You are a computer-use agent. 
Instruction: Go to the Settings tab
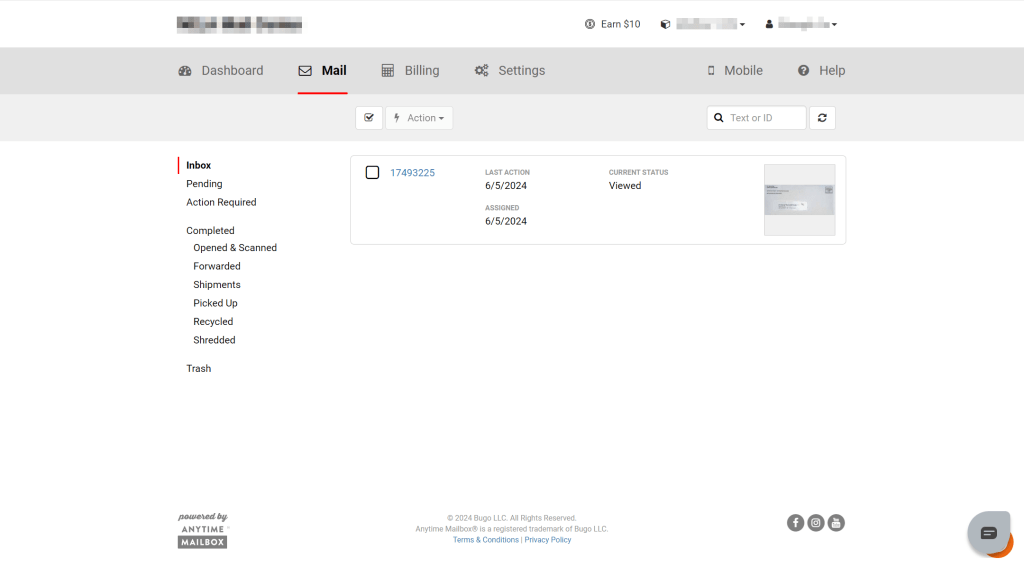tap(510, 71)
